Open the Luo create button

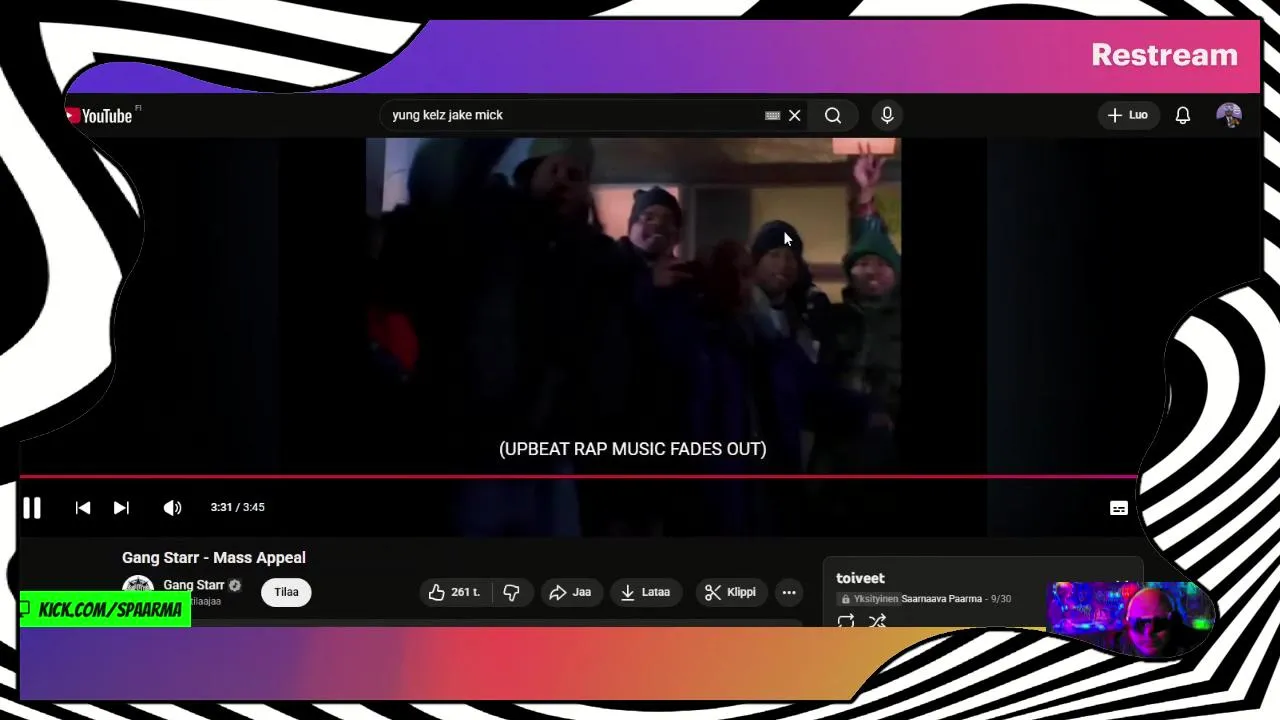pos(1128,115)
